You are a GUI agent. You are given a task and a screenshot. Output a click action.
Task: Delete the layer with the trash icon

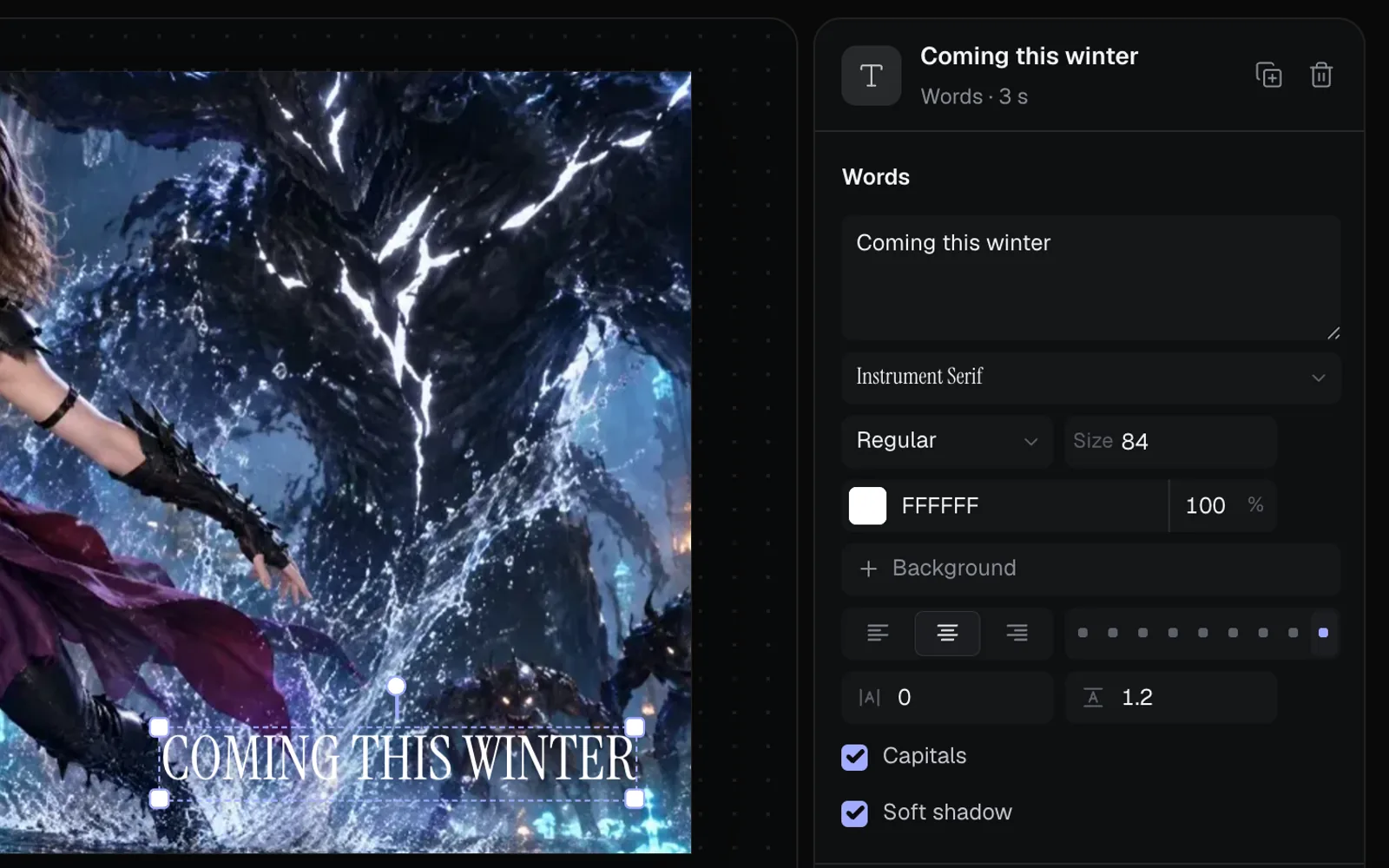(x=1321, y=76)
